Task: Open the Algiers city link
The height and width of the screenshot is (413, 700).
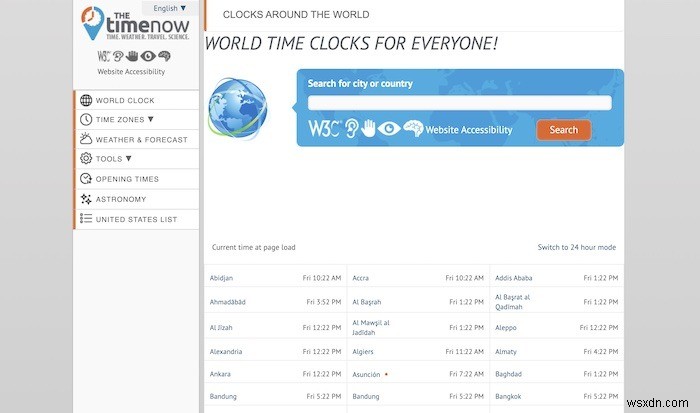Action: pyautogui.click(x=362, y=351)
